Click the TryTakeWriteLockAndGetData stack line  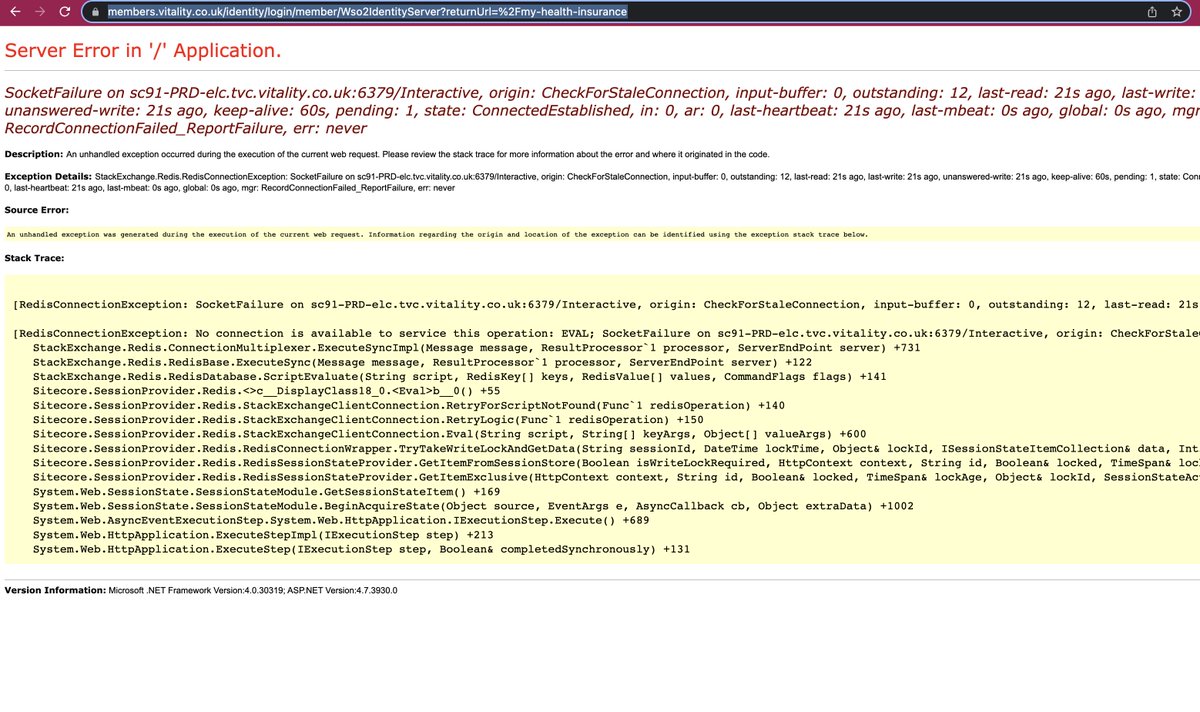pos(616,449)
